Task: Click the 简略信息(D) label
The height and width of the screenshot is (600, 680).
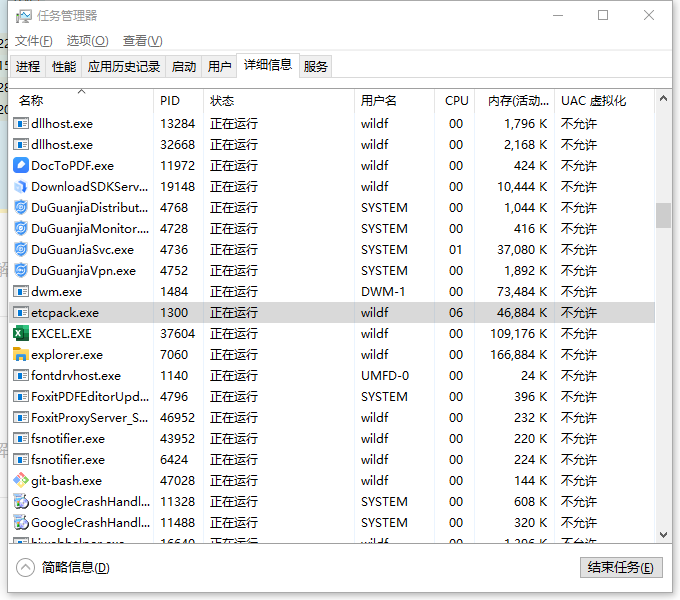Action: pyautogui.click(x=75, y=567)
